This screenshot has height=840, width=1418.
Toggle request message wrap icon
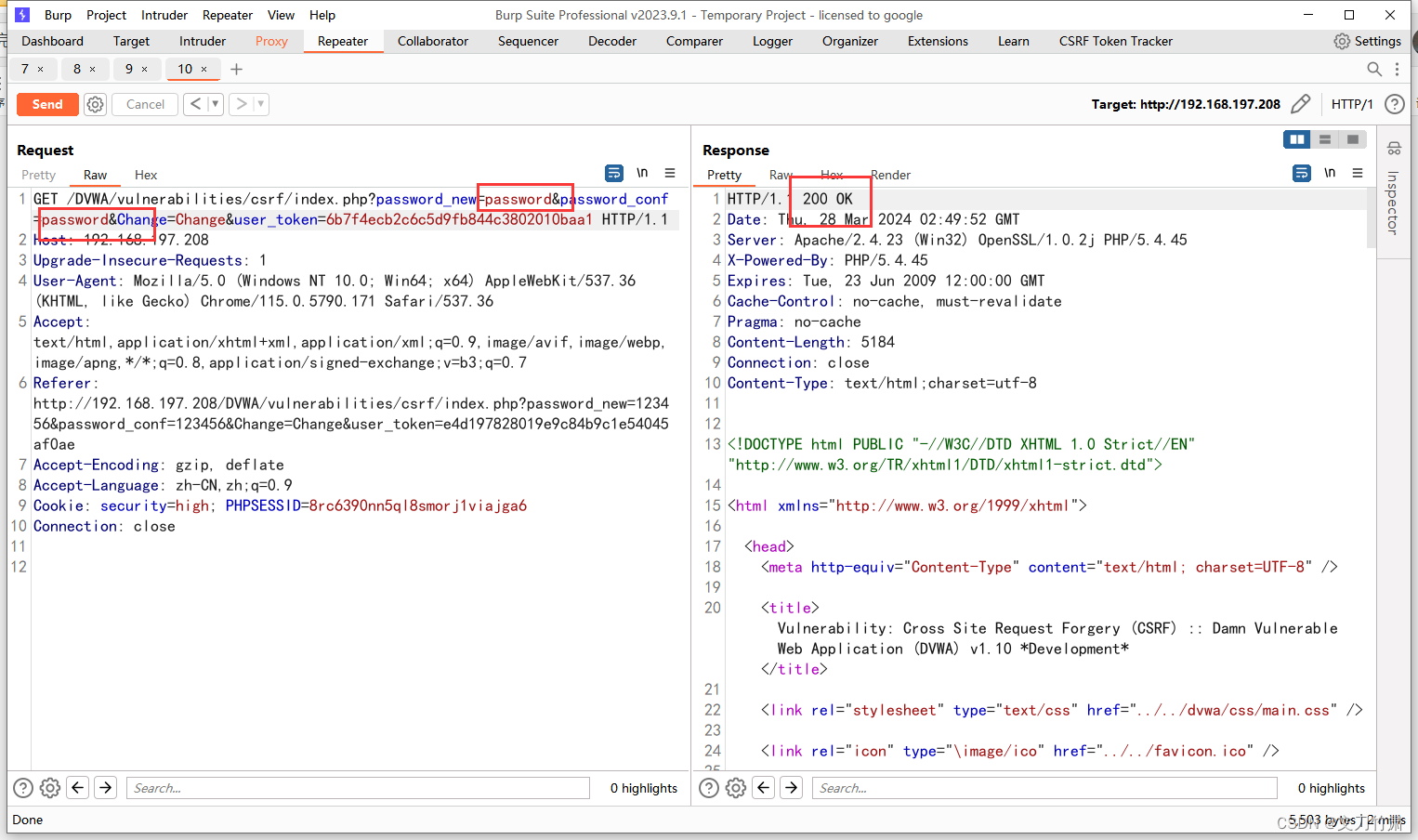pos(614,173)
